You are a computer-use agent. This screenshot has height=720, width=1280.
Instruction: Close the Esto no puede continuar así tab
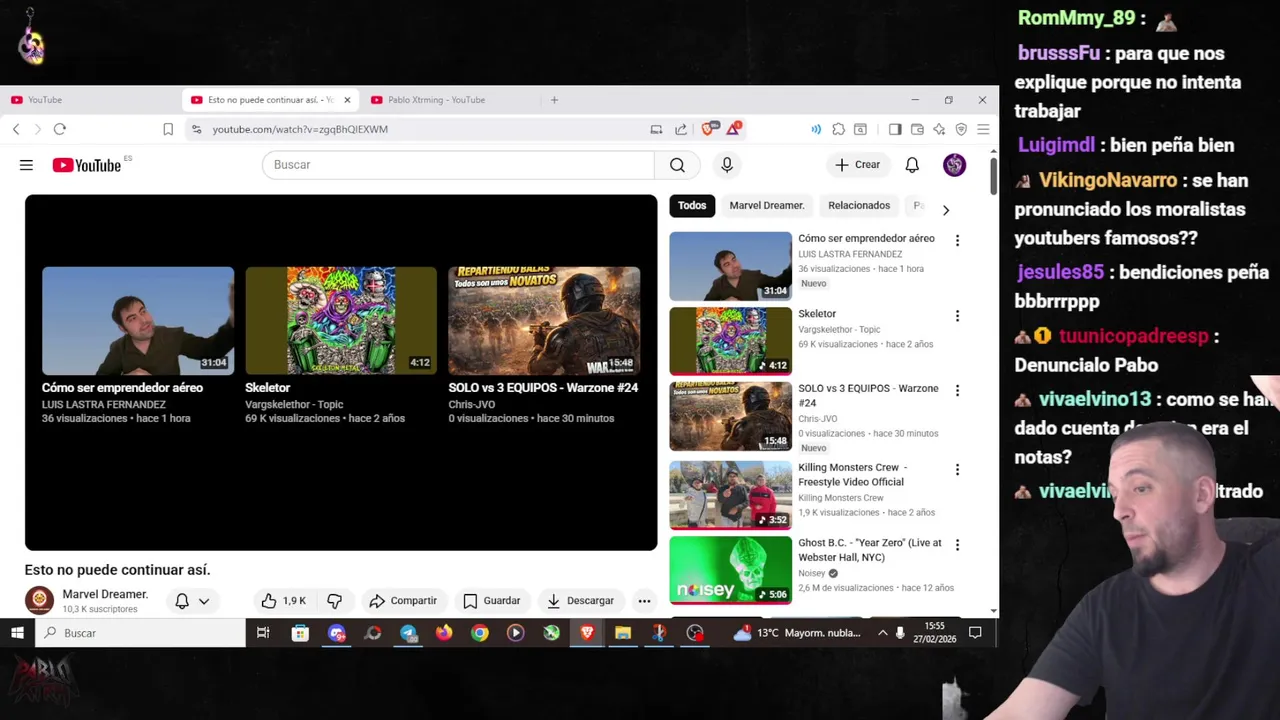tap(347, 100)
